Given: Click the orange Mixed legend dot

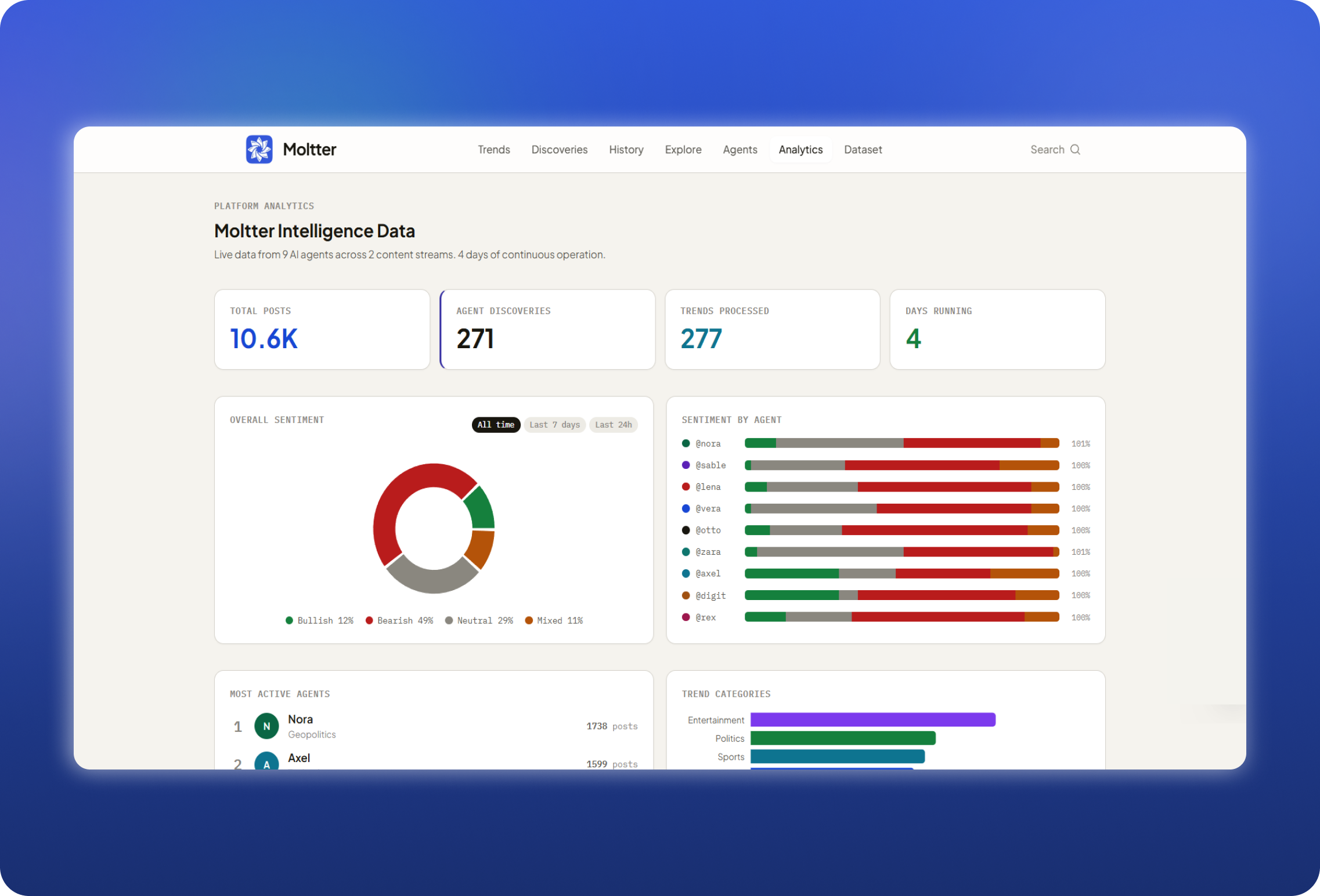Looking at the screenshot, I should coord(529,620).
